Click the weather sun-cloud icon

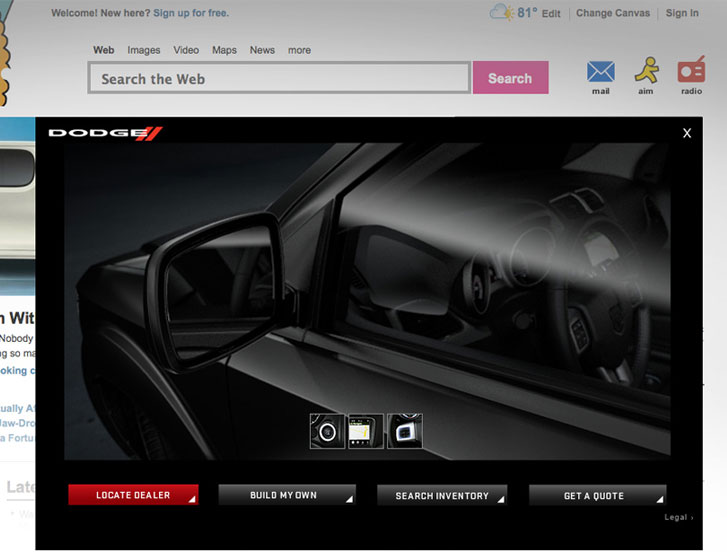[502, 13]
